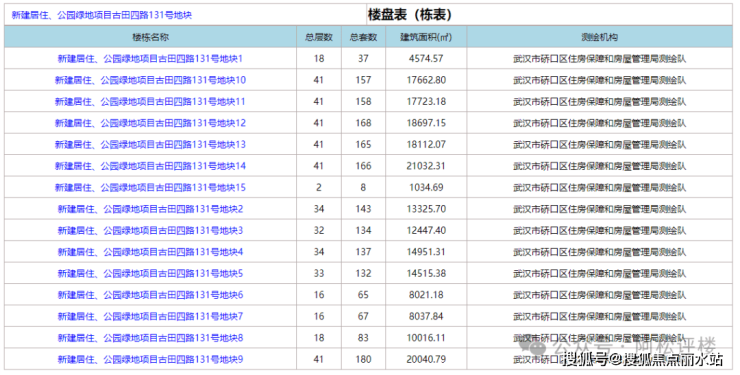Select total units value 165
The width and height of the screenshot is (740, 375).
pos(363,145)
